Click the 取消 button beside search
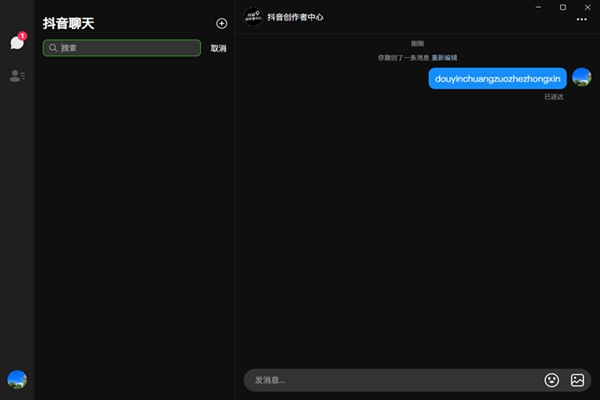This screenshot has height=400, width=600. coord(218,48)
